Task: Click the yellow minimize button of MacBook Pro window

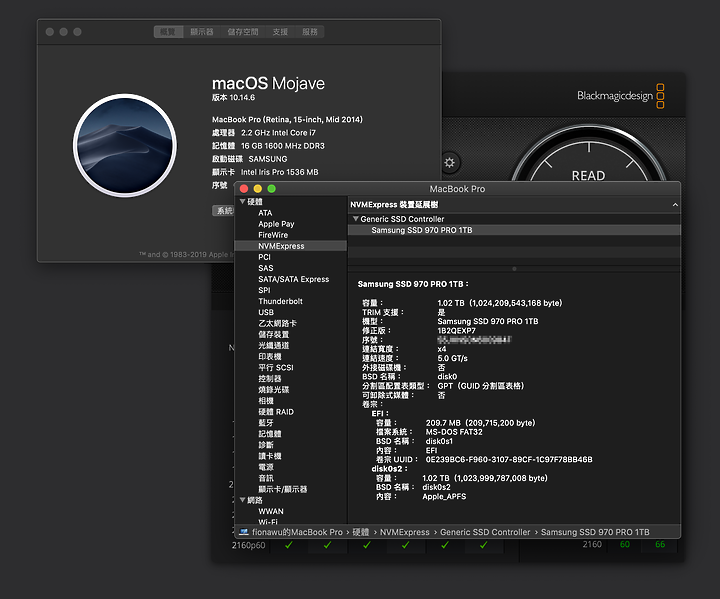Action: [x=258, y=189]
